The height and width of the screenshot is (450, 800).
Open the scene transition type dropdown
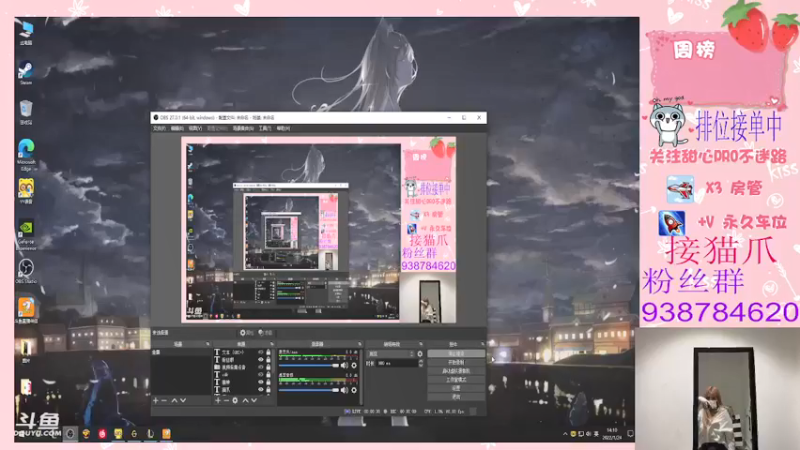pyautogui.click(x=391, y=354)
